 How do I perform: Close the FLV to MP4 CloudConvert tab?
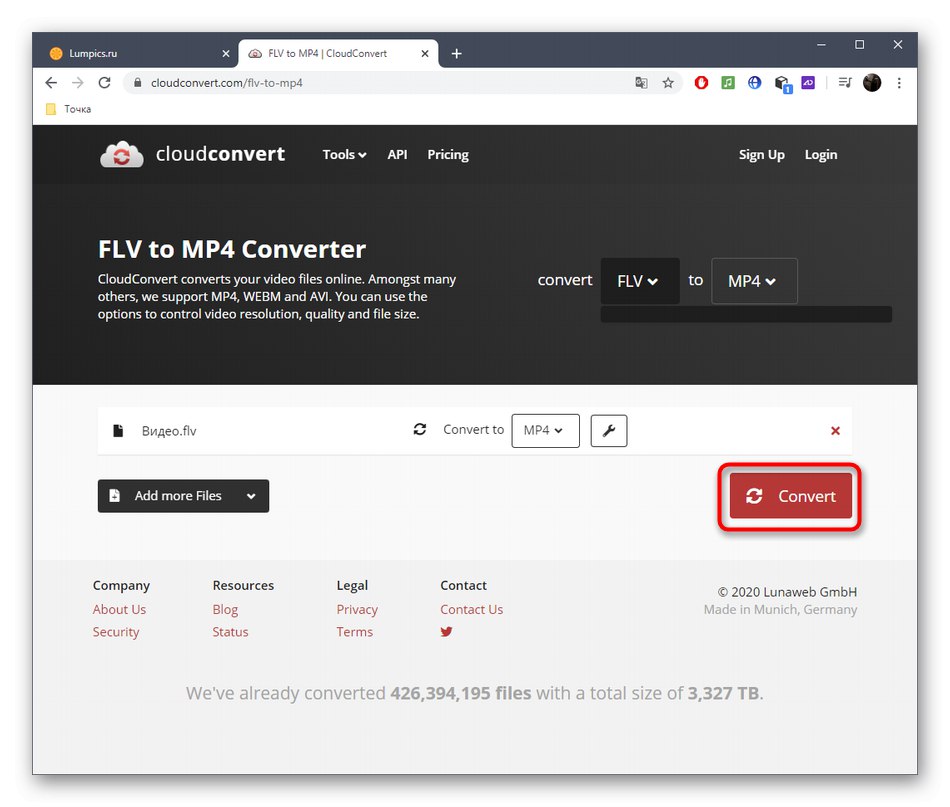(x=425, y=53)
